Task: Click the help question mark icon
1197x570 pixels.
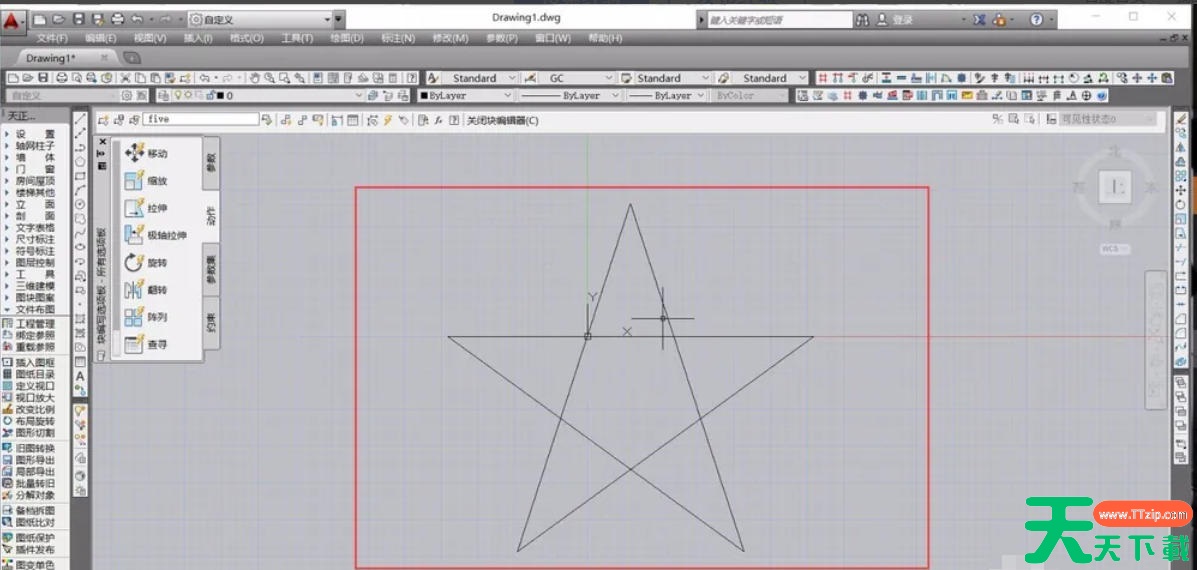Action: point(1036,20)
